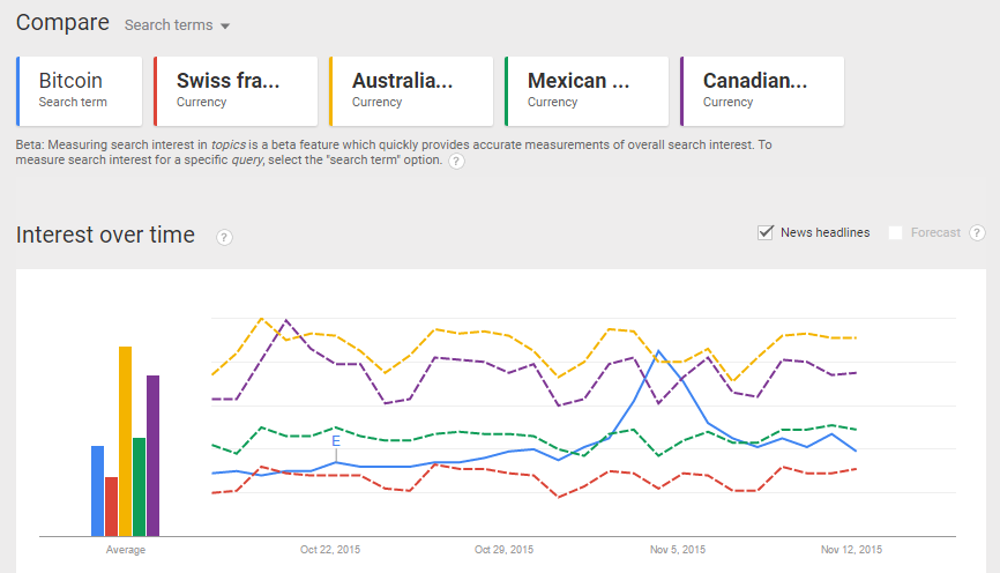Click the green Mexican peso average bar
Viewport: 1000px width, 573px height.
click(x=139, y=486)
